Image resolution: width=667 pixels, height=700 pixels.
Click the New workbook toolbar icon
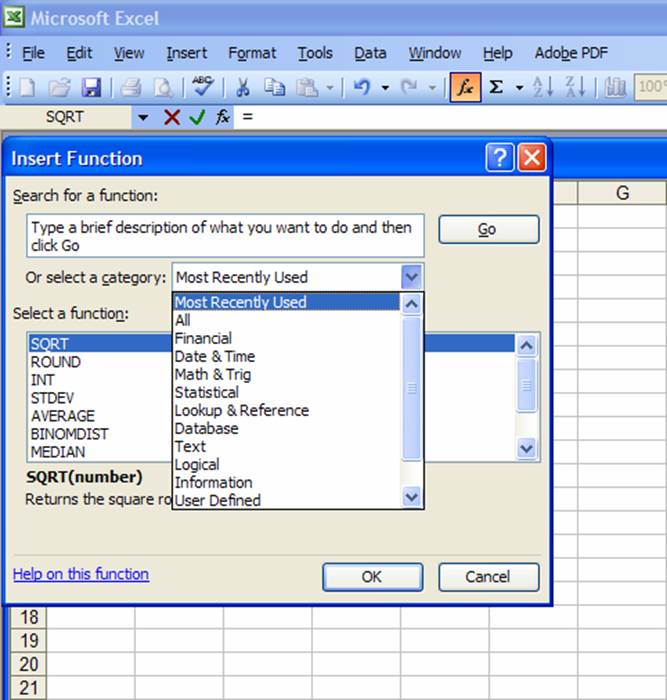tap(28, 87)
